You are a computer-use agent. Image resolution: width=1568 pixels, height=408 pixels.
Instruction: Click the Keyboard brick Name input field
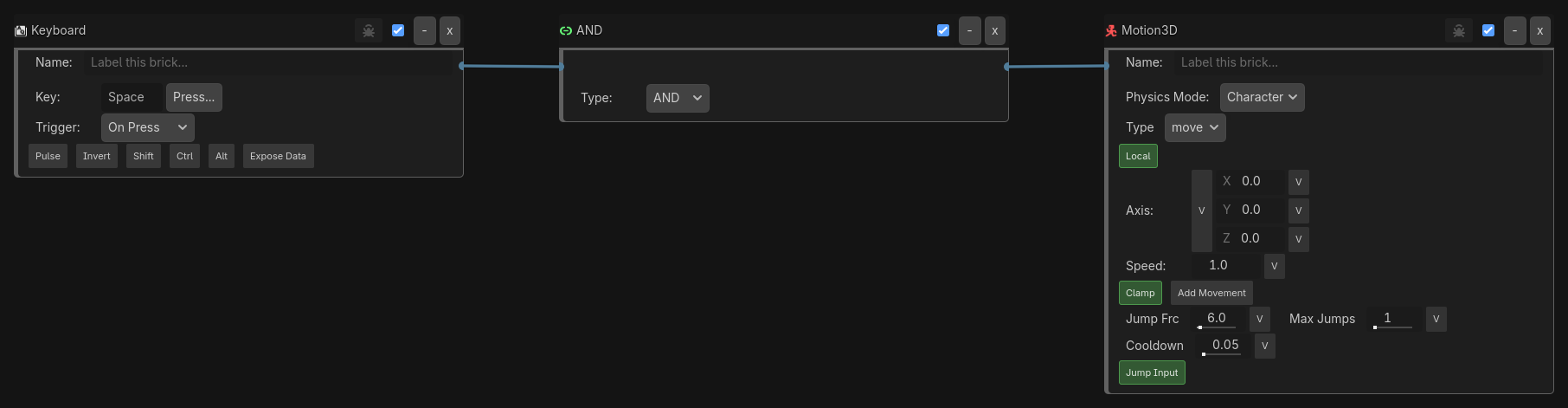point(268,62)
